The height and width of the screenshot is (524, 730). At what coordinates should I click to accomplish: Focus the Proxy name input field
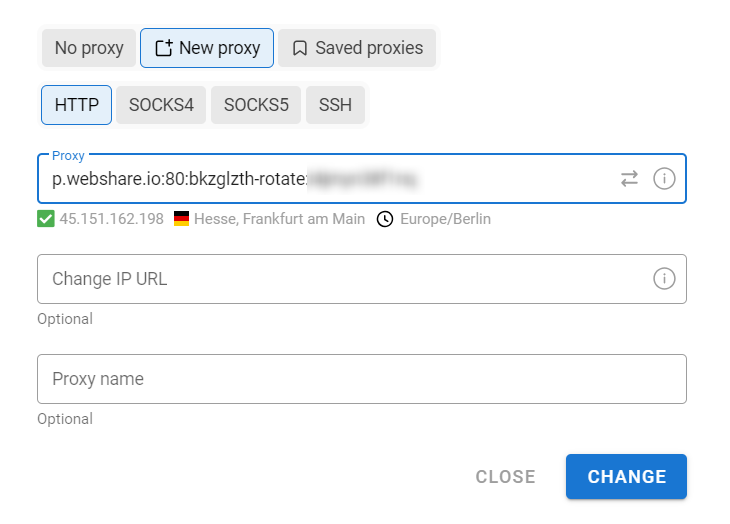coord(362,379)
